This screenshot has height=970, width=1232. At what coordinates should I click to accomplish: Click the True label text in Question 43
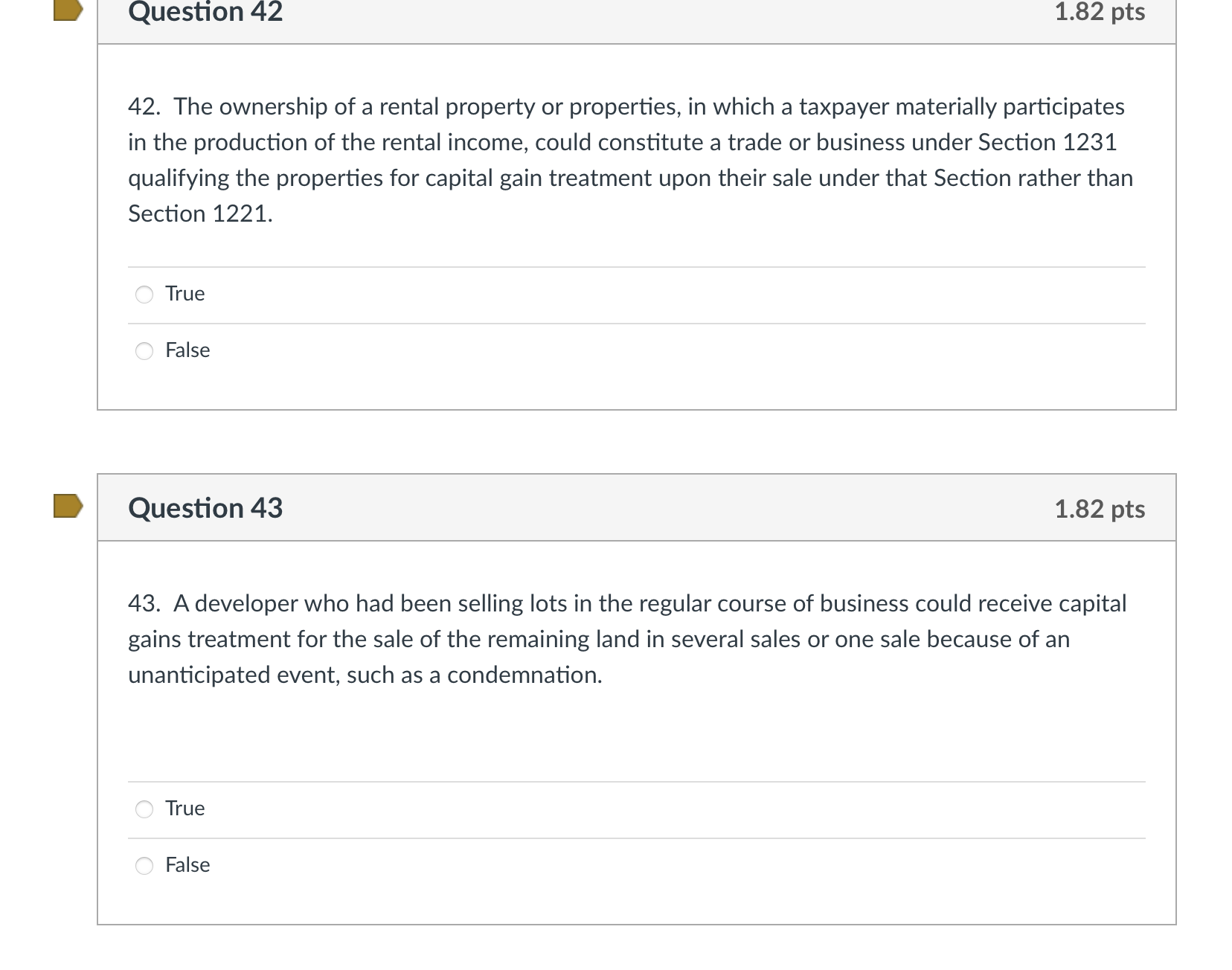tap(184, 809)
